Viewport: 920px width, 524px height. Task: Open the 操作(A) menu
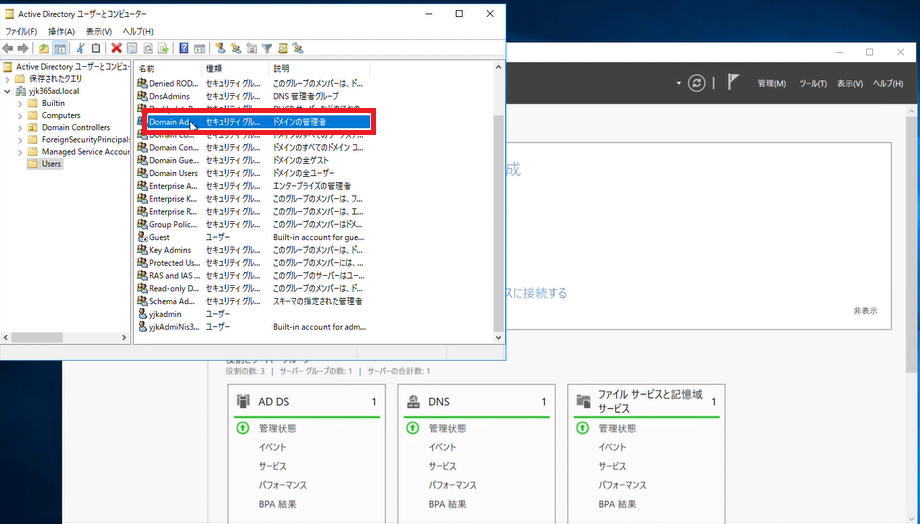point(62,31)
